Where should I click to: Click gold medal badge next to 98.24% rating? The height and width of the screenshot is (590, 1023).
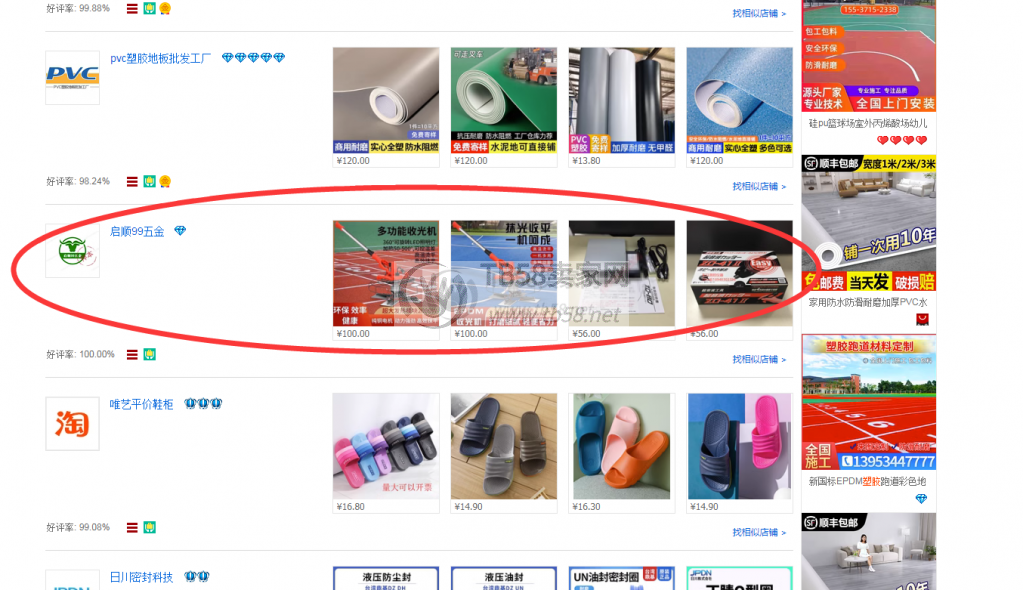[x=165, y=181]
